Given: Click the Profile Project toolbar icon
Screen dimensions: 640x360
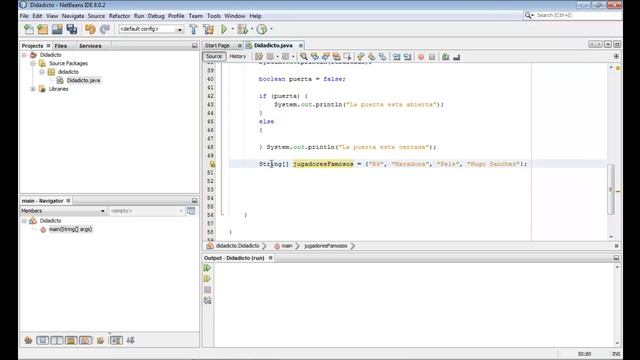Looking at the screenshot, I should [x=262, y=29].
